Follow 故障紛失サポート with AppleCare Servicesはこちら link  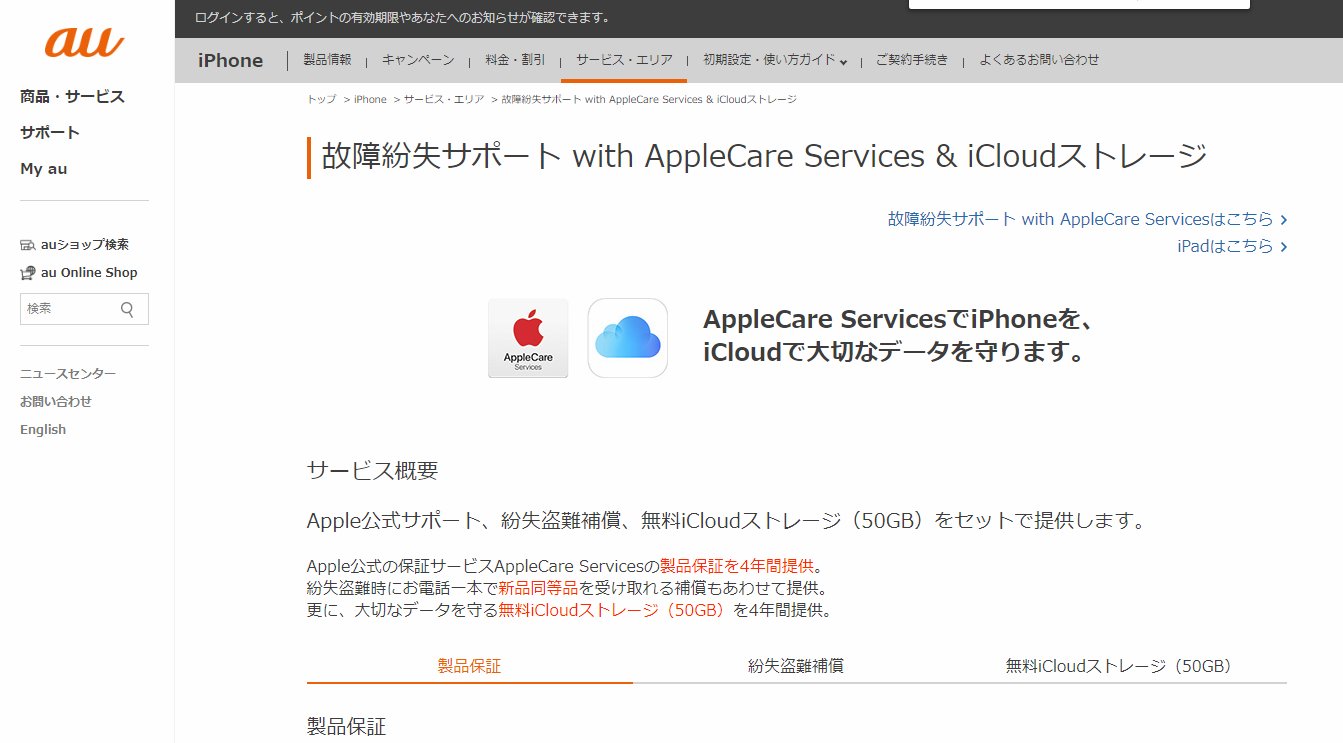coord(1088,219)
